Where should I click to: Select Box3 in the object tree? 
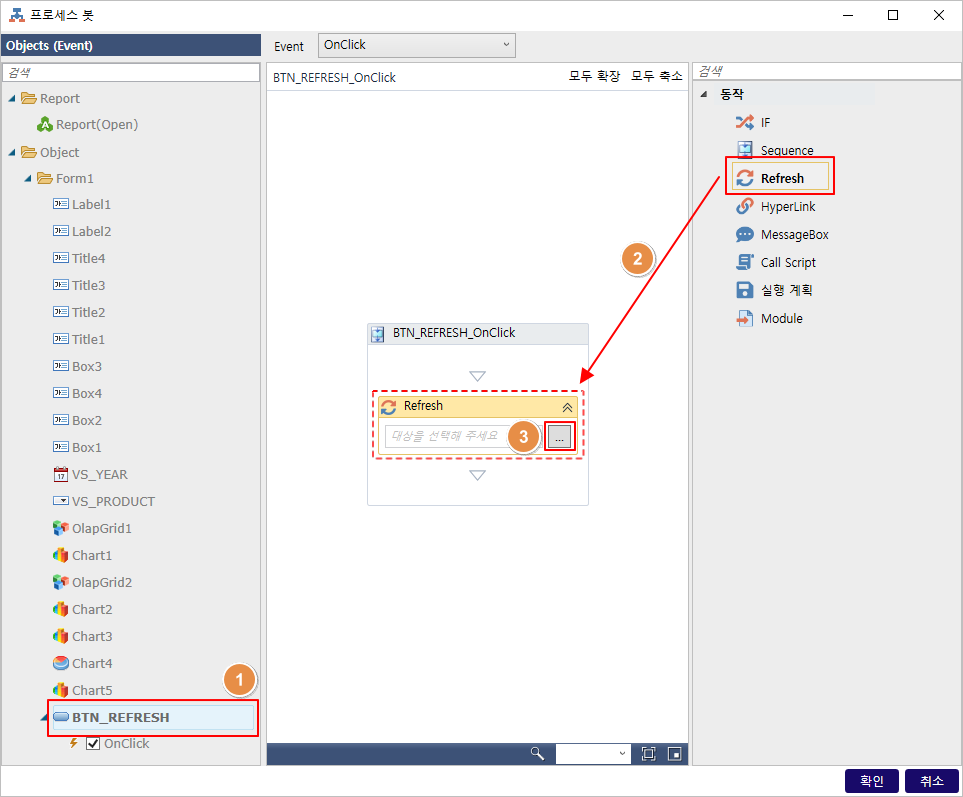[87, 367]
